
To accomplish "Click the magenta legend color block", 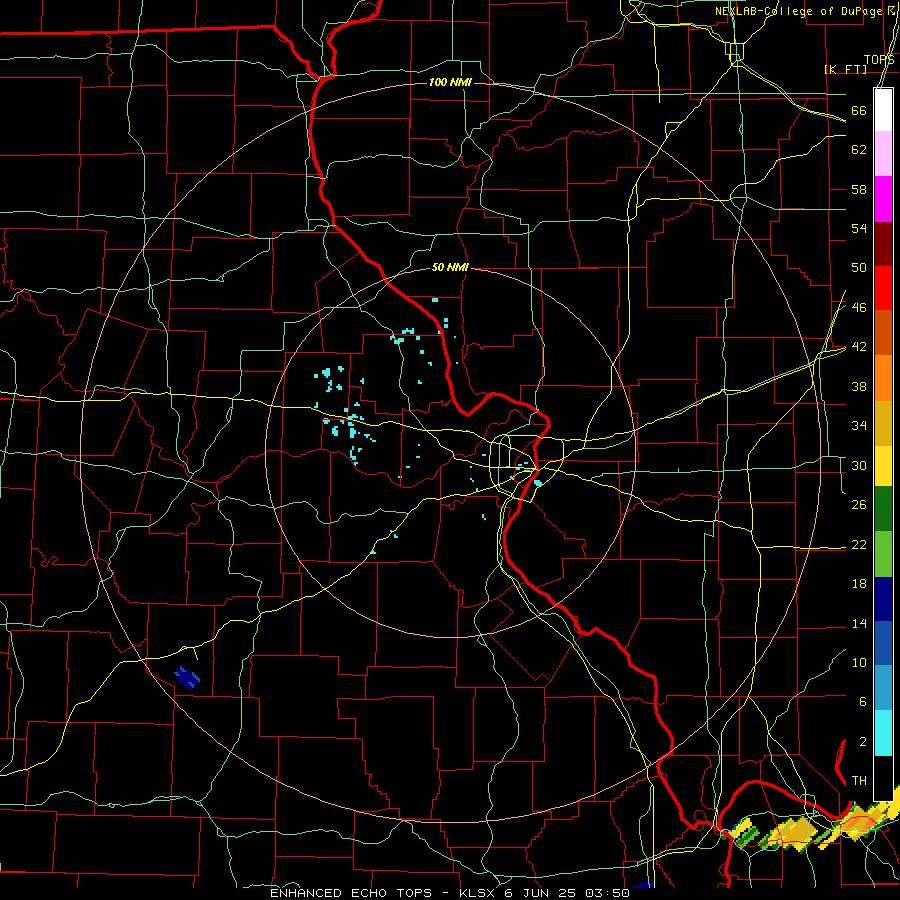I will [x=883, y=199].
